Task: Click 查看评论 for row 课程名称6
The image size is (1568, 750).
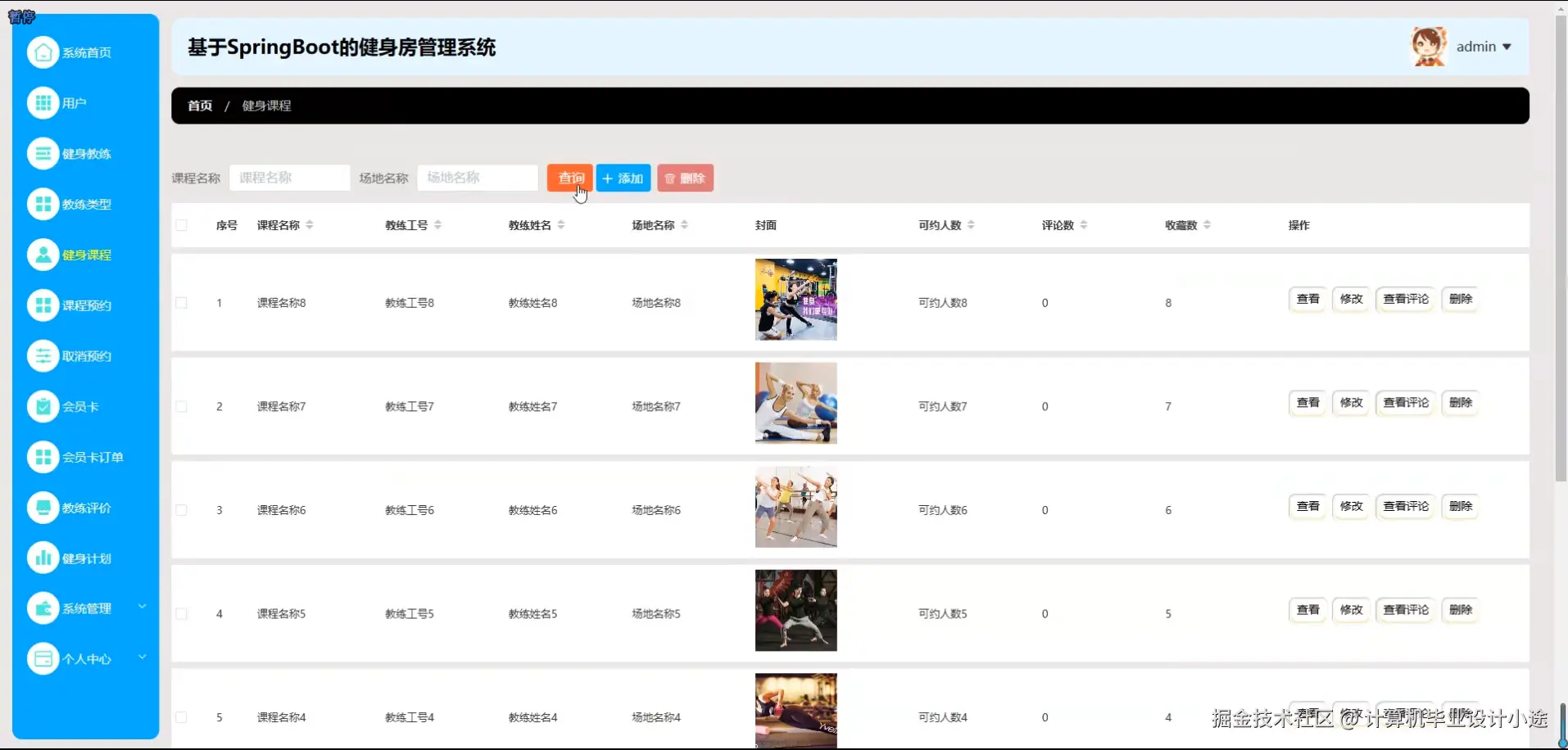Action: [x=1406, y=506]
